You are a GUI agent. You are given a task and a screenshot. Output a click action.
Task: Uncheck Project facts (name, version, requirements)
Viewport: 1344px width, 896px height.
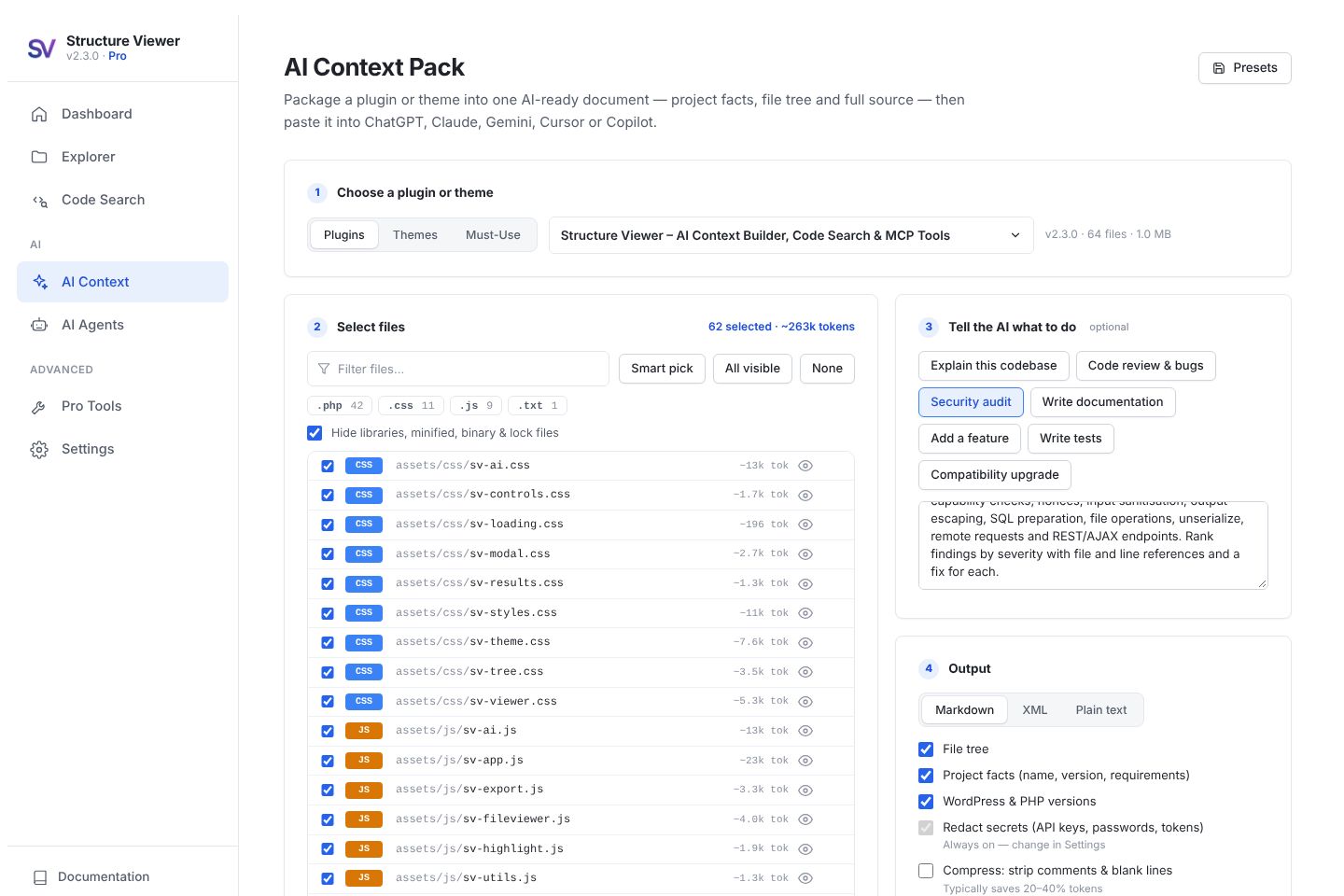[x=926, y=776]
